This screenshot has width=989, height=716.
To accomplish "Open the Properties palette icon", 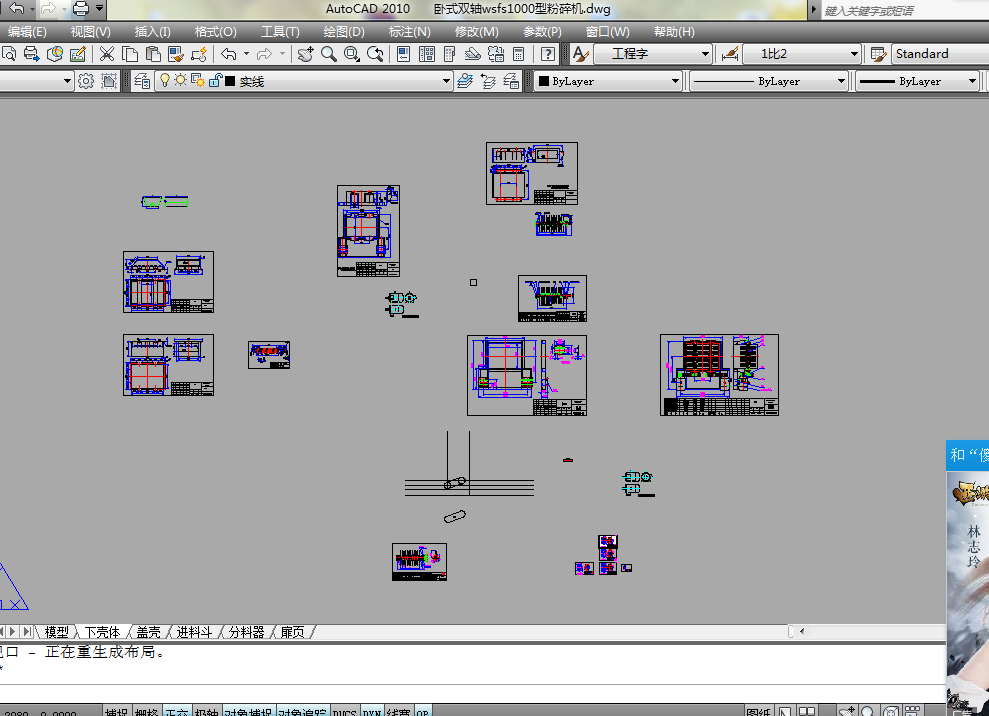I will pos(404,54).
